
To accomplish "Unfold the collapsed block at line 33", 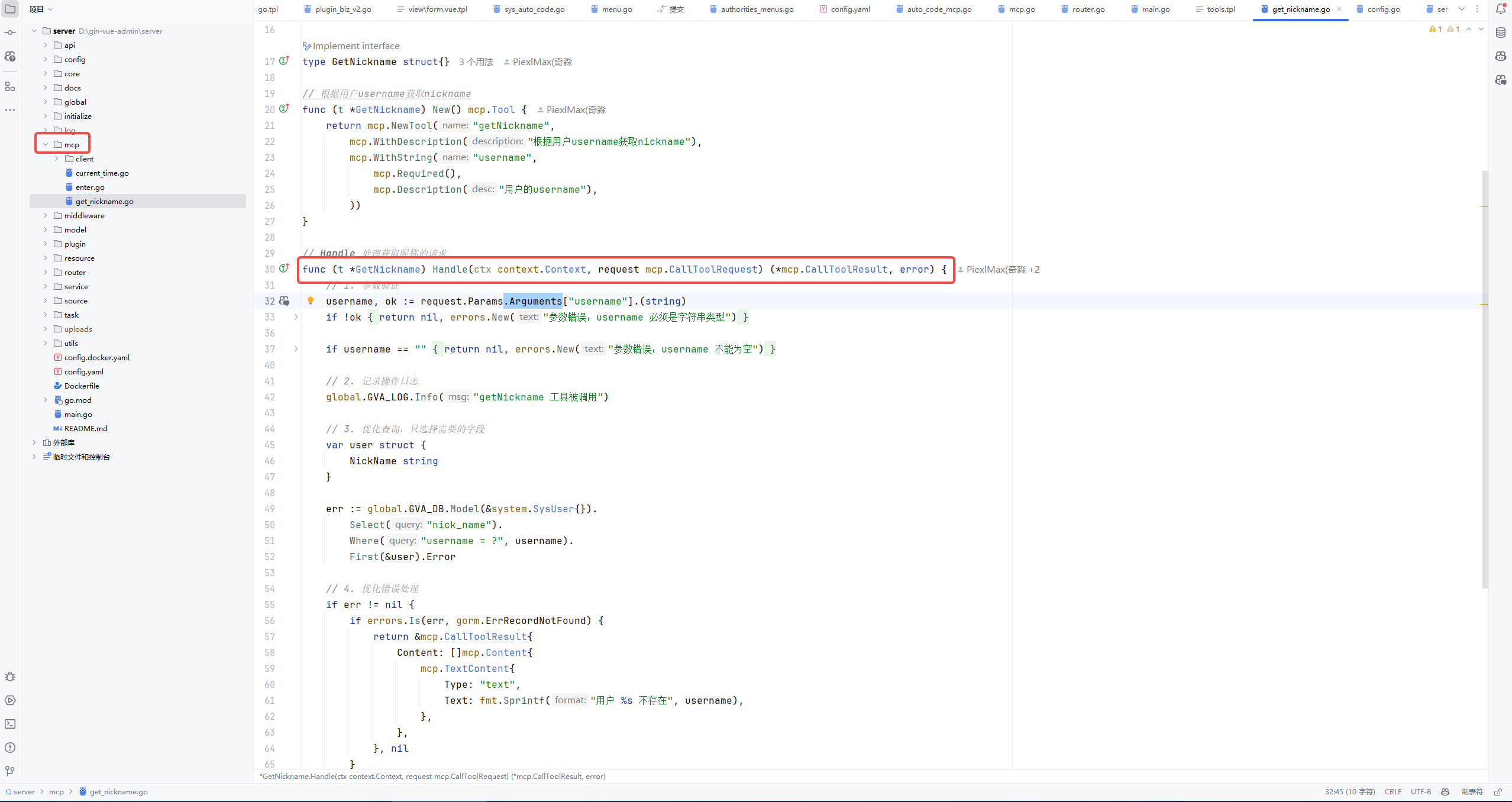I will 296,317.
